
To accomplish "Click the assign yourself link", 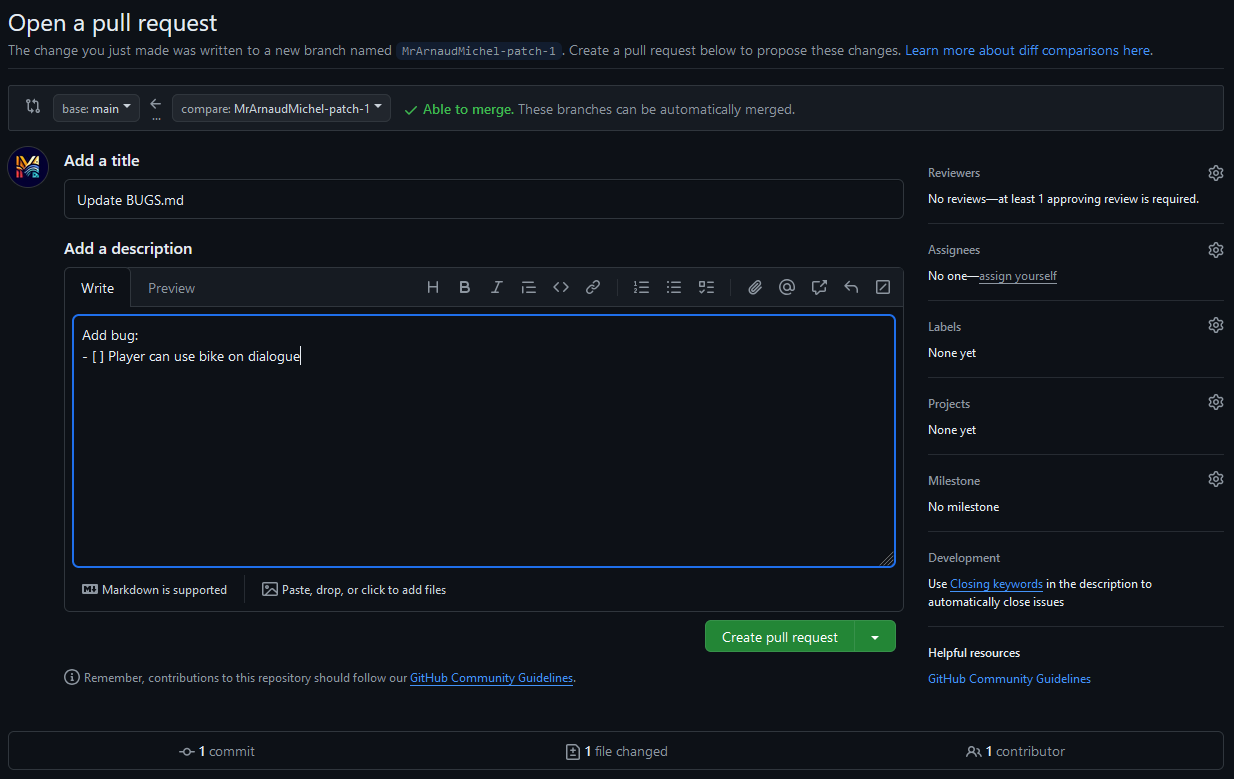I will point(1017,276).
